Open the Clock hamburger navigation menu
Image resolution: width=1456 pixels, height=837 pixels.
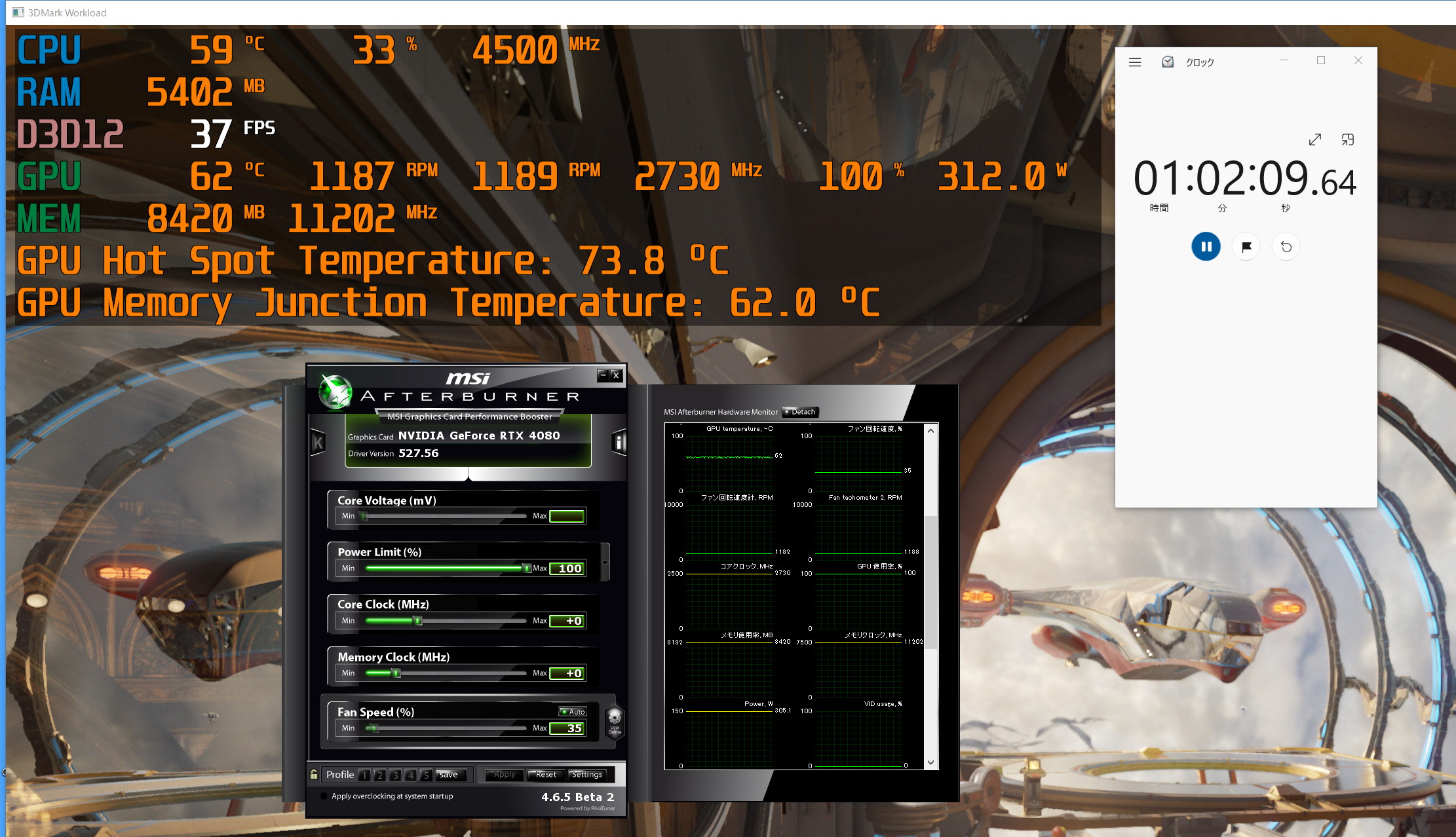tap(1135, 62)
